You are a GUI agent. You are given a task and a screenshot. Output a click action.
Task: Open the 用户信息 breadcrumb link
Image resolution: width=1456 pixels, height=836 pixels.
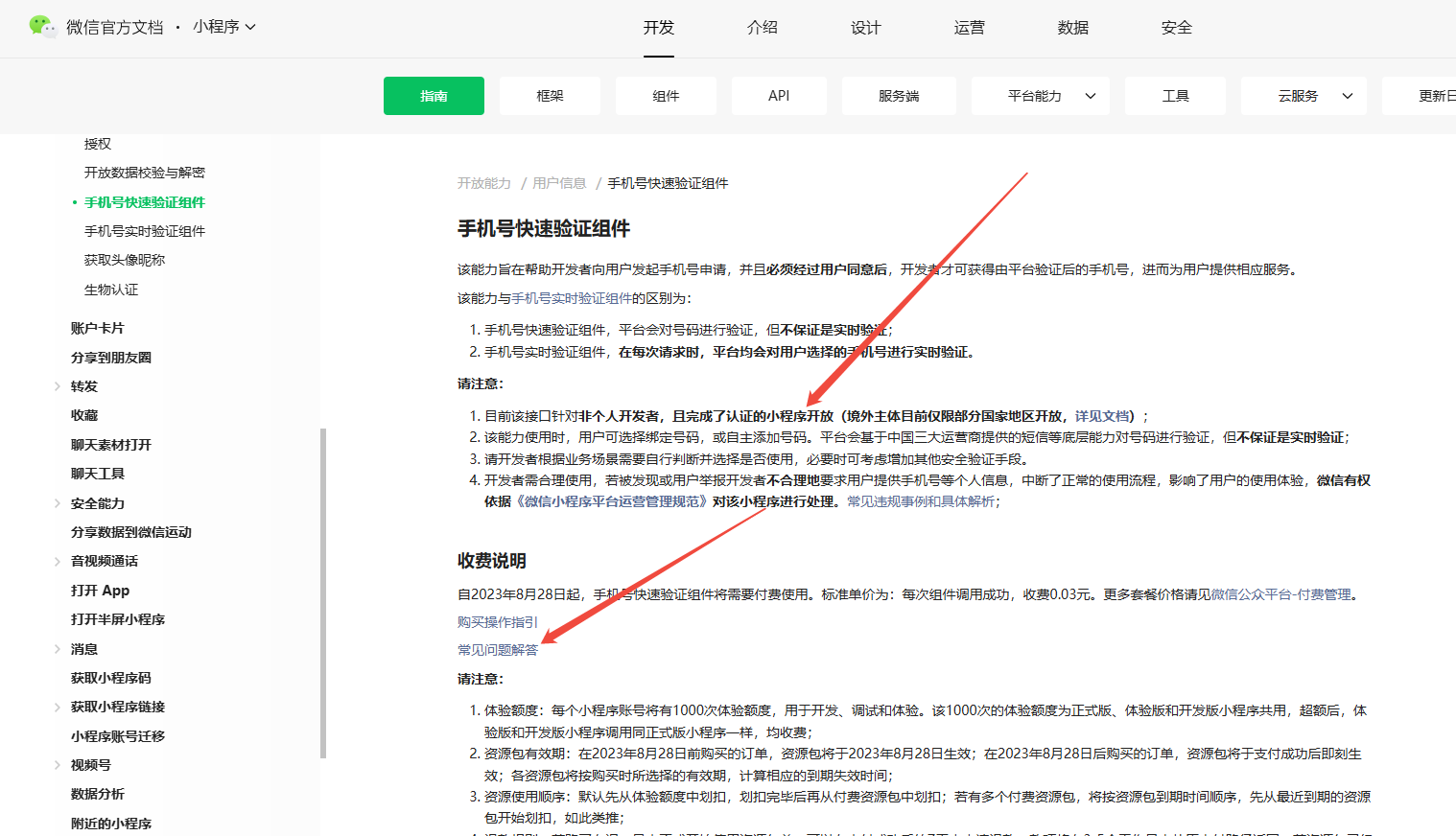tap(559, 183)
